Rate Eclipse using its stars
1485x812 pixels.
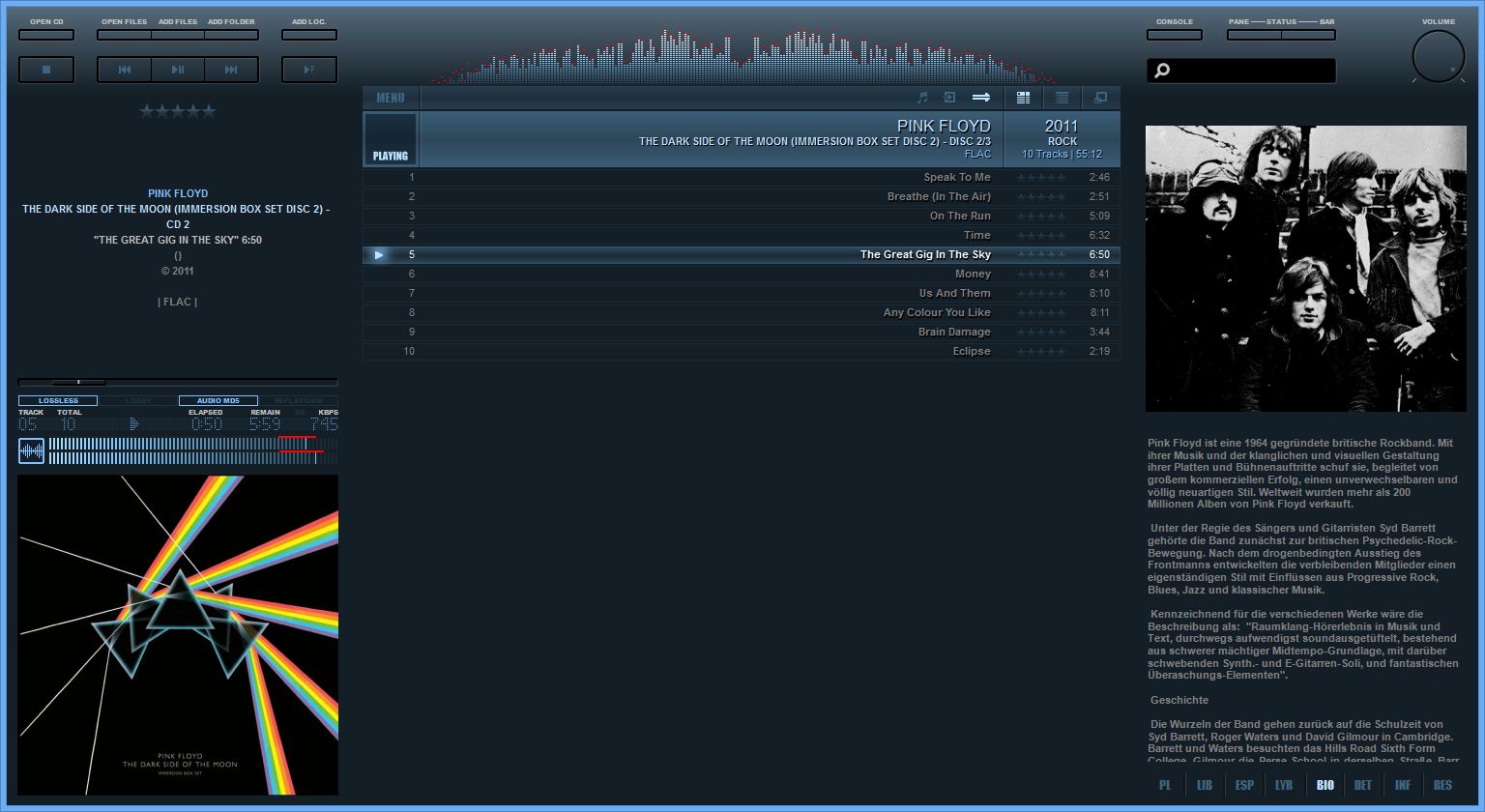pos(1041,351)
